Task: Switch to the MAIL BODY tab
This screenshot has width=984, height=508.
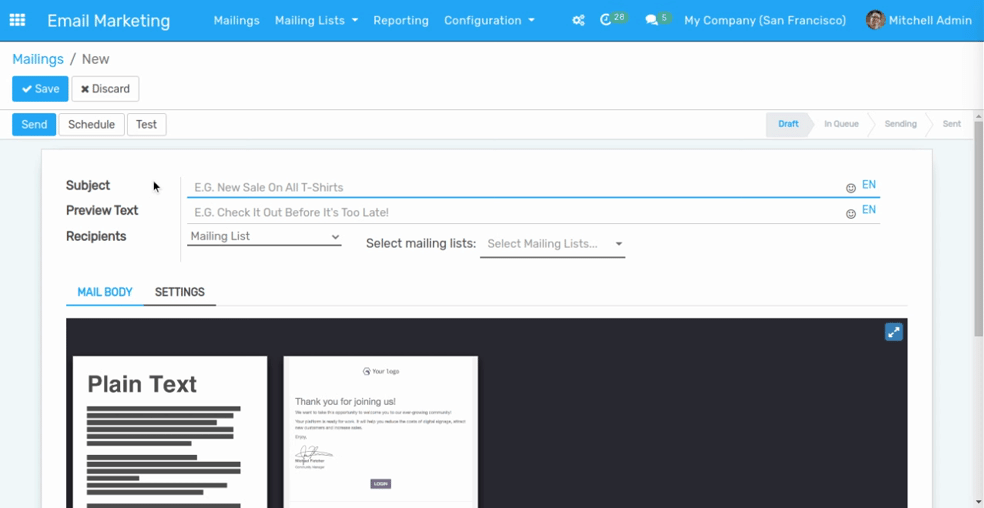Action: [105, 292]
